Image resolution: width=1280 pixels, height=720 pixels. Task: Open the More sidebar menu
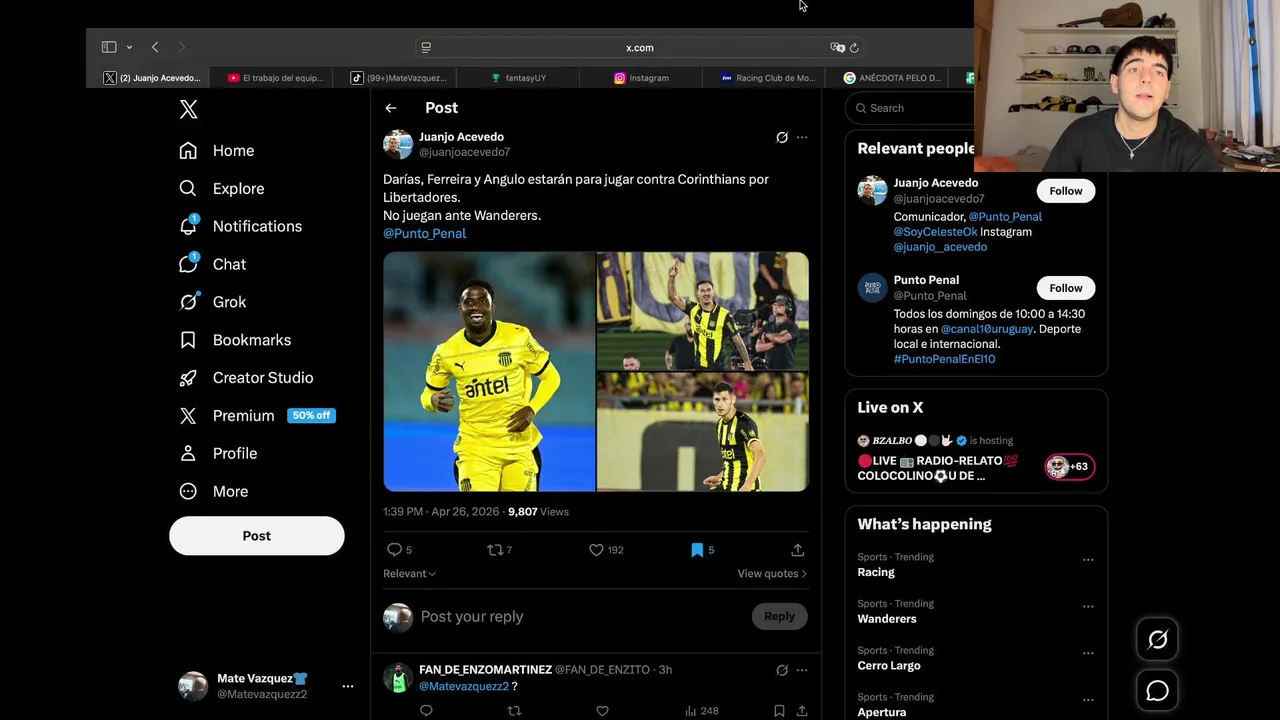tap(213, 491)
